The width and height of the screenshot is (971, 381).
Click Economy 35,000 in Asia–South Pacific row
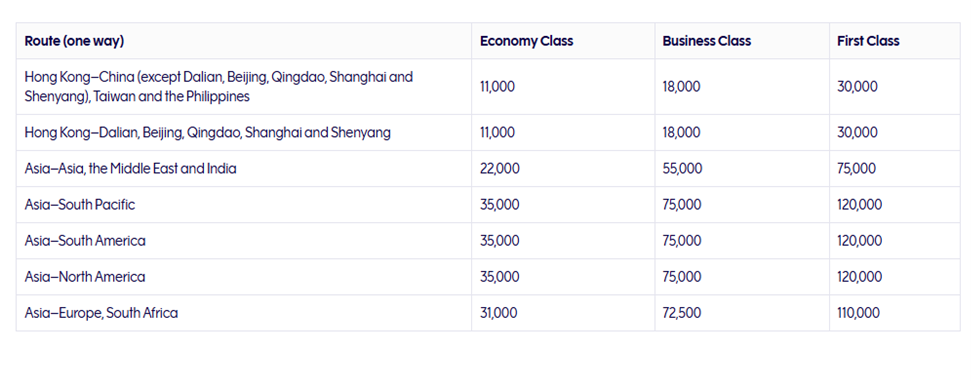click(500, 204)
